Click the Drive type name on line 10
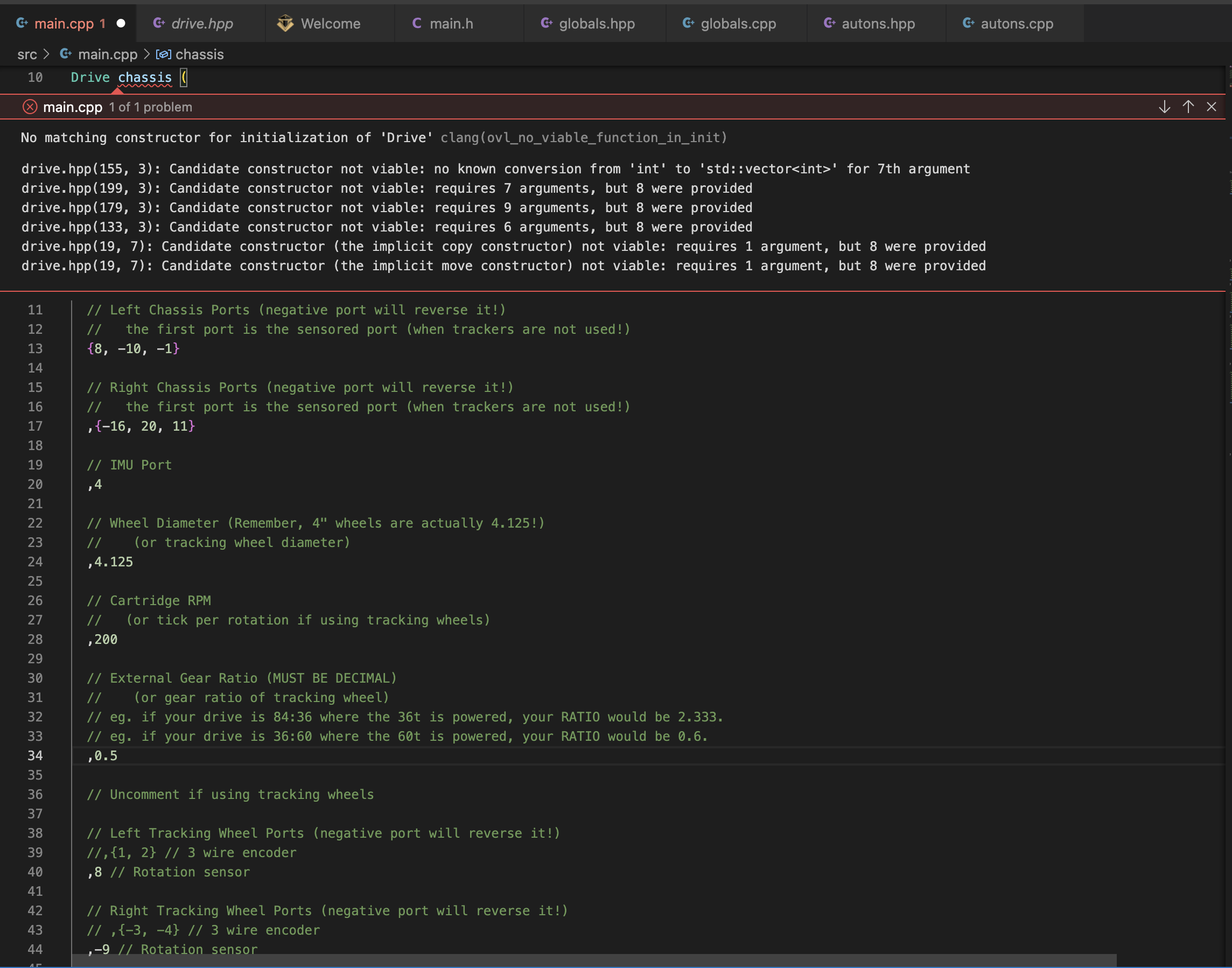The height and width of the screenshot is (968, 1232). click(90, 78)
